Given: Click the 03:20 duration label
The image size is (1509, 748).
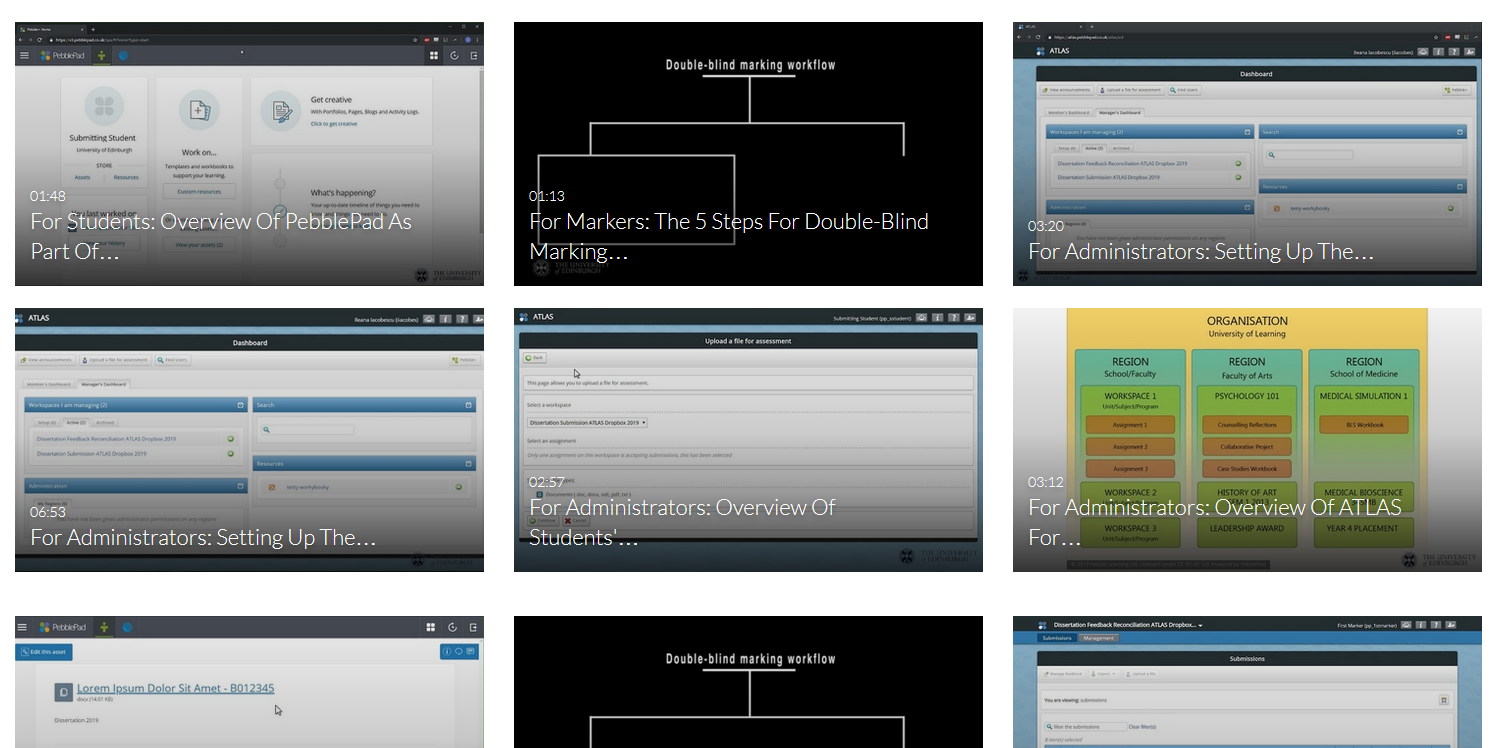Looking at the screenshot, I should coord(1046,226).
